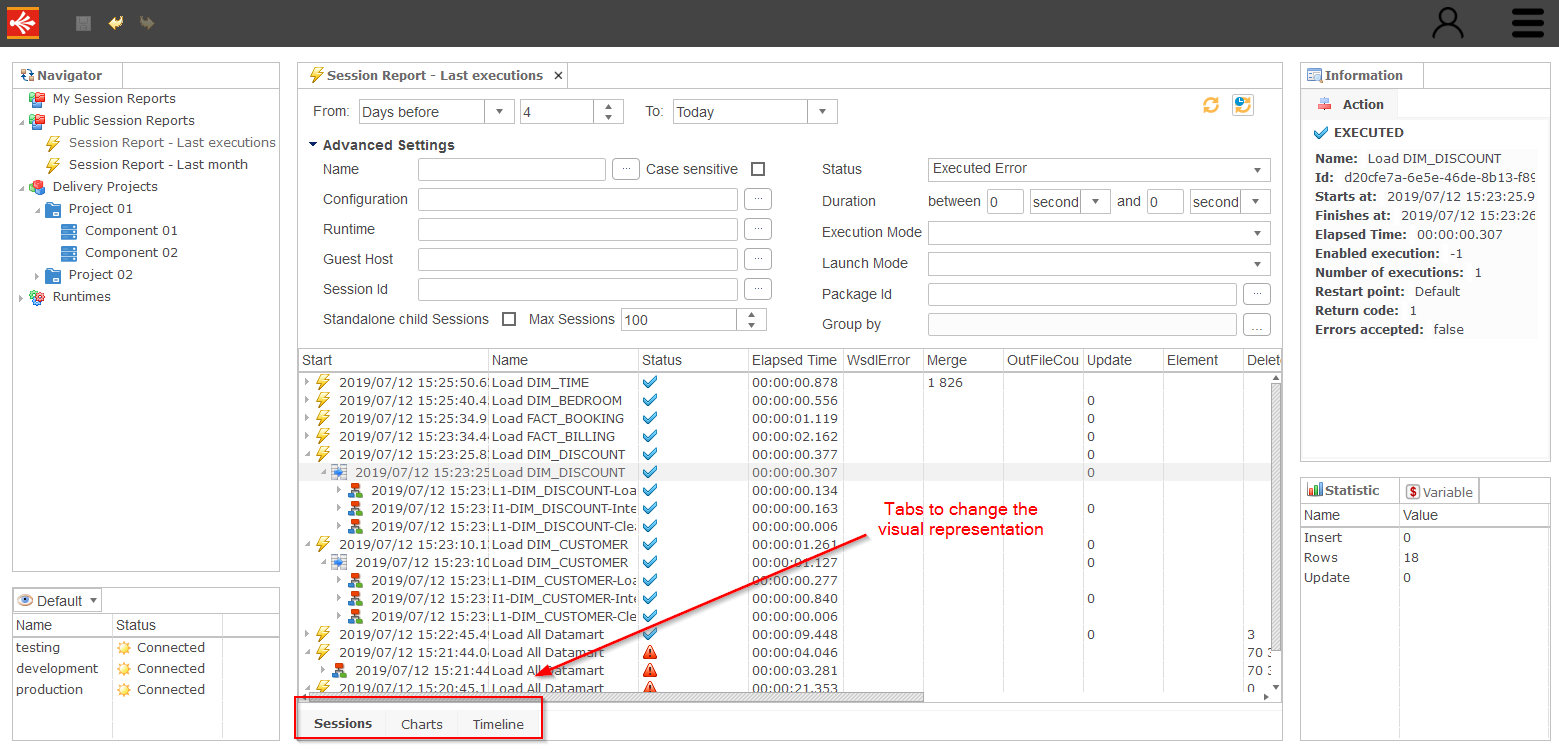
Task: Enable Standalone child Sessions
Action: point(509,319)
